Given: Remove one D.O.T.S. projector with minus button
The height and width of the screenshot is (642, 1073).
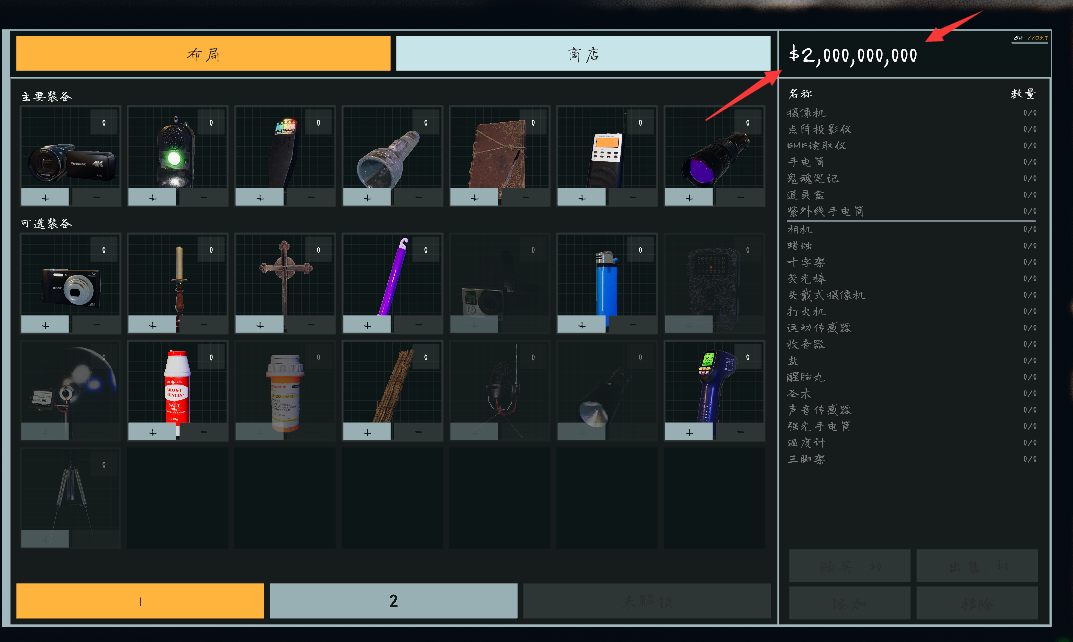Looking at the screenshot, I should 203,197.
